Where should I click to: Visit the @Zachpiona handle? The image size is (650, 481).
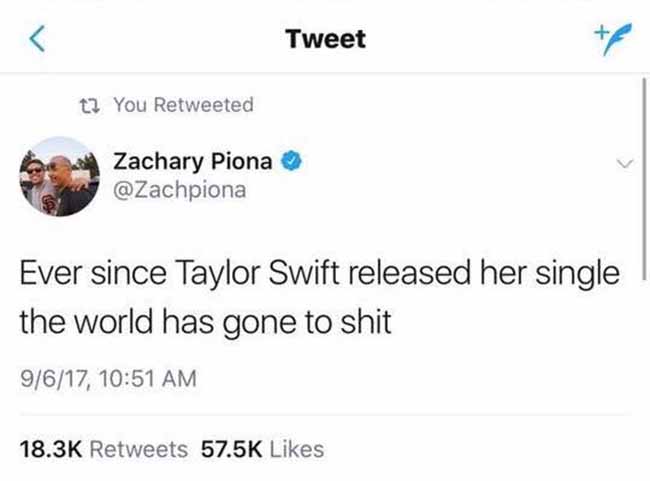click(179, 190)
